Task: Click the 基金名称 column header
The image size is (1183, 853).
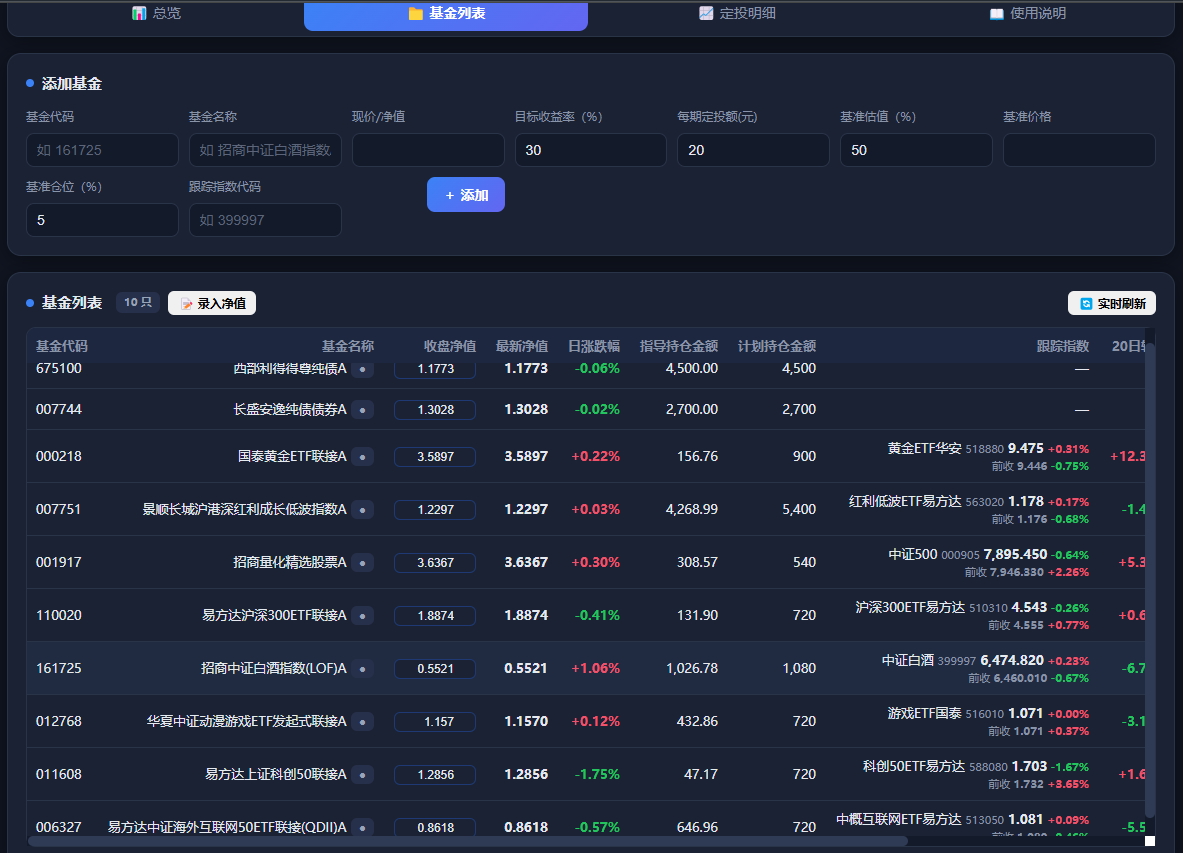Action: click(x=348, y=346)
